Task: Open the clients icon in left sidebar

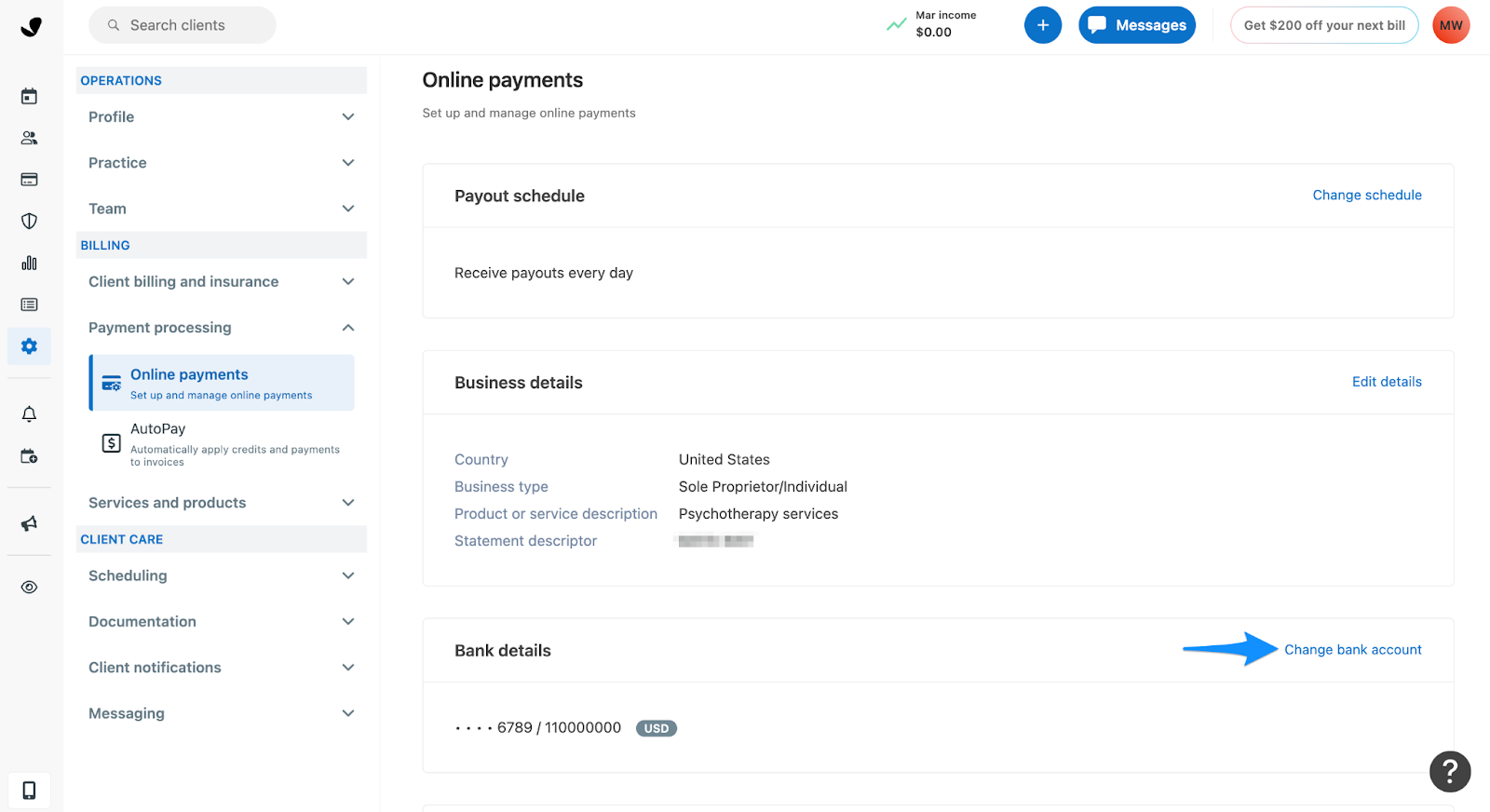Action: (x=29, y=138)
